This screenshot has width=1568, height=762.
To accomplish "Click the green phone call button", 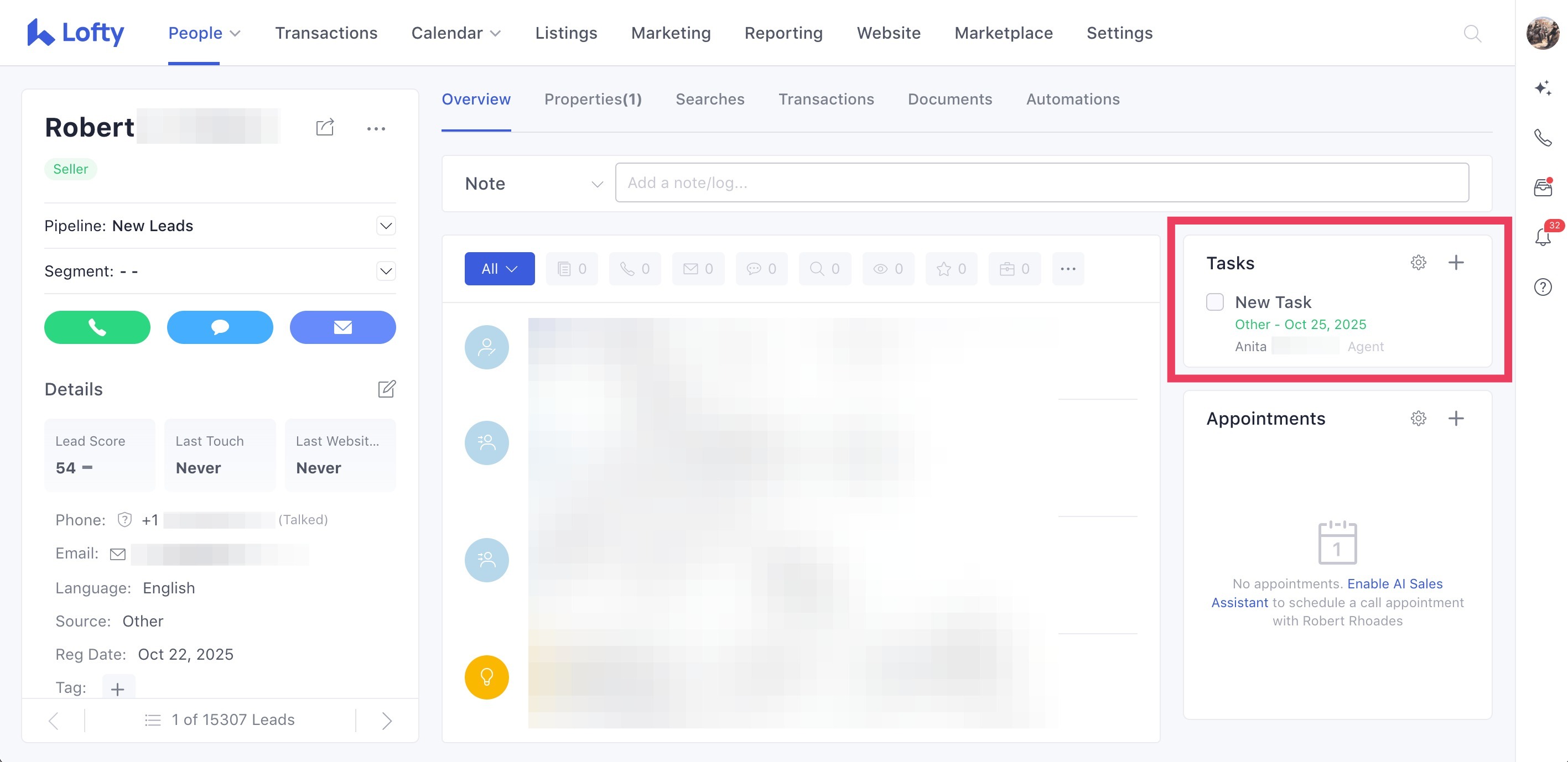I will coord(97,327).
